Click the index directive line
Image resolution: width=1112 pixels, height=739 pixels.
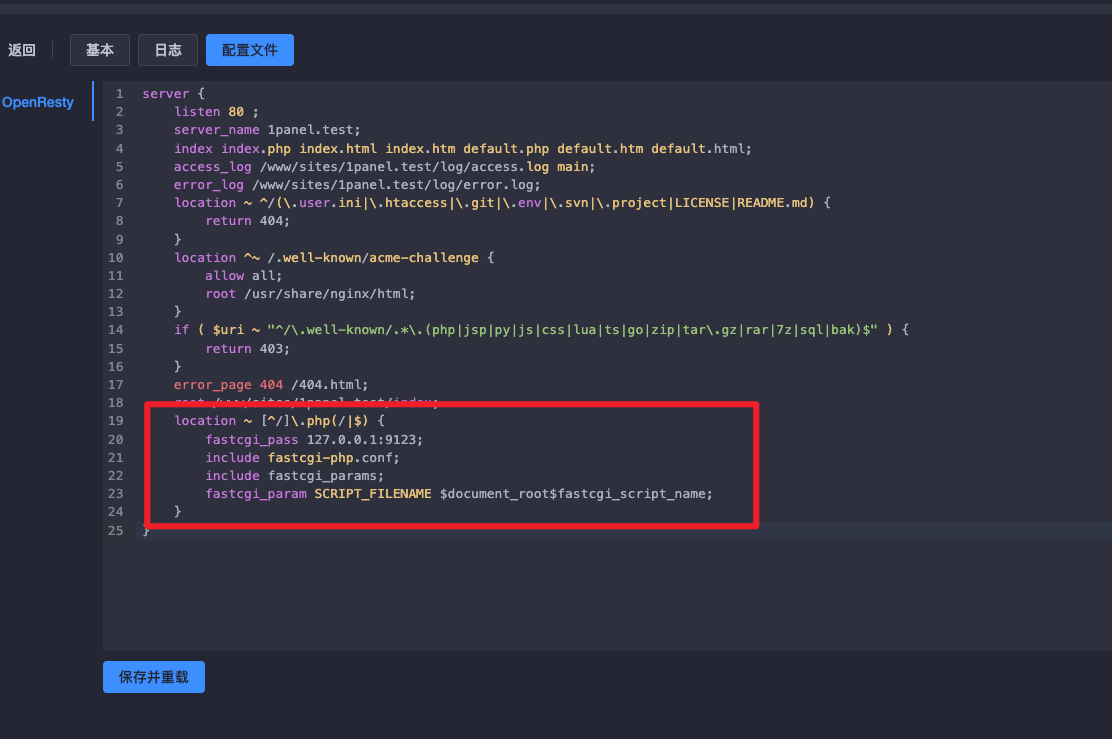point(461,148)
